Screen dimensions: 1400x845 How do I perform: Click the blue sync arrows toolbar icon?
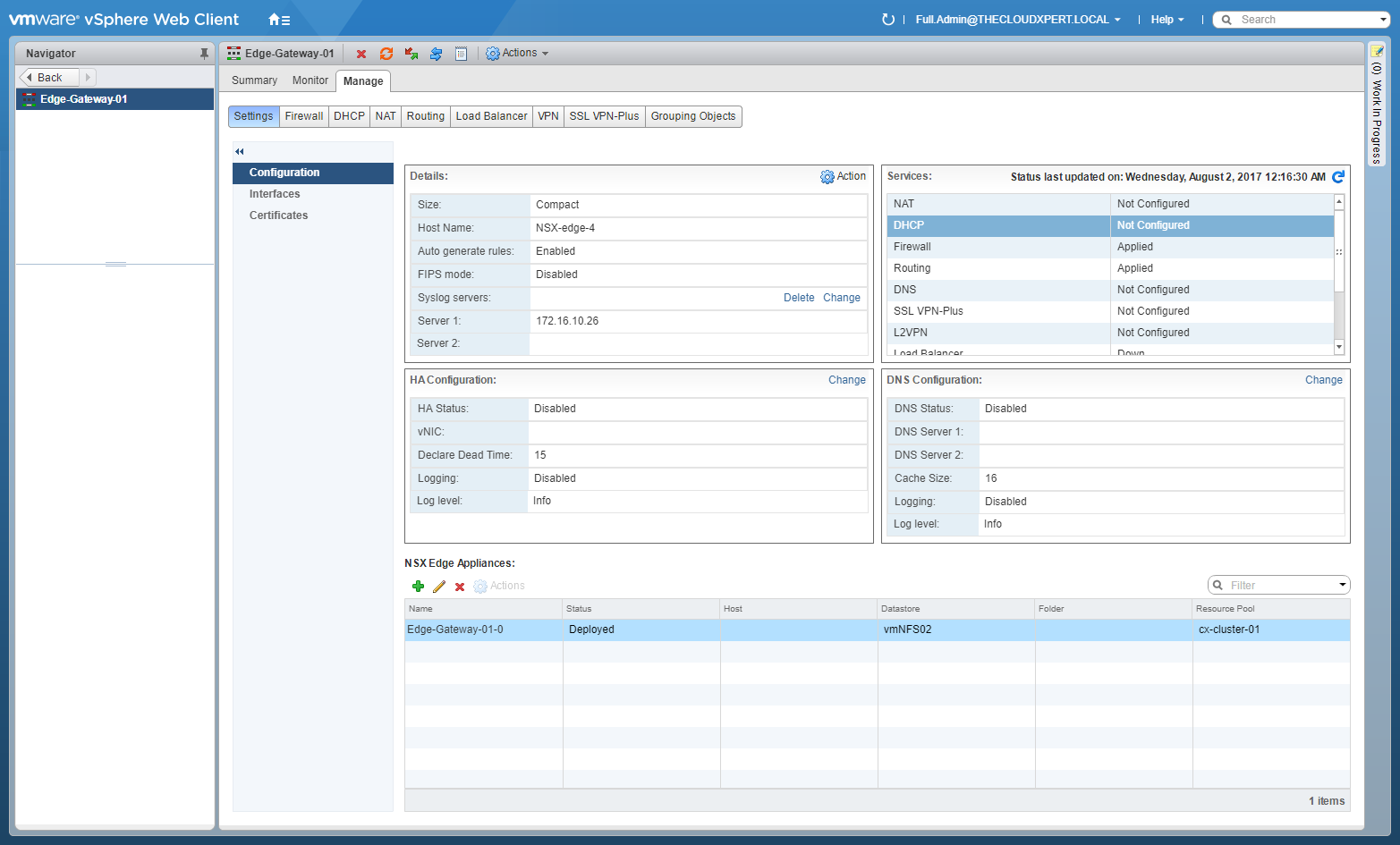[x=436, y=55]
